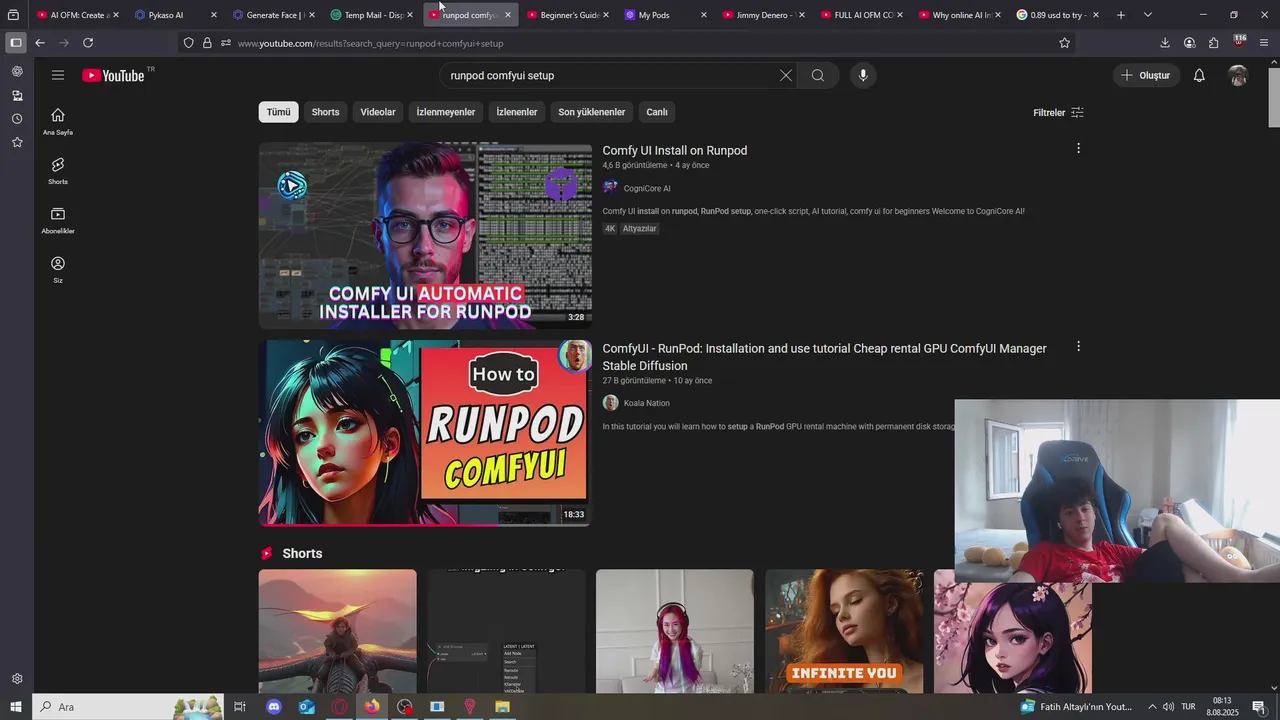Click the browser address bar URL
Image resolution: width=1280 pixels, height=720 pixels.
pyautogui.click(x=370, y=43)
